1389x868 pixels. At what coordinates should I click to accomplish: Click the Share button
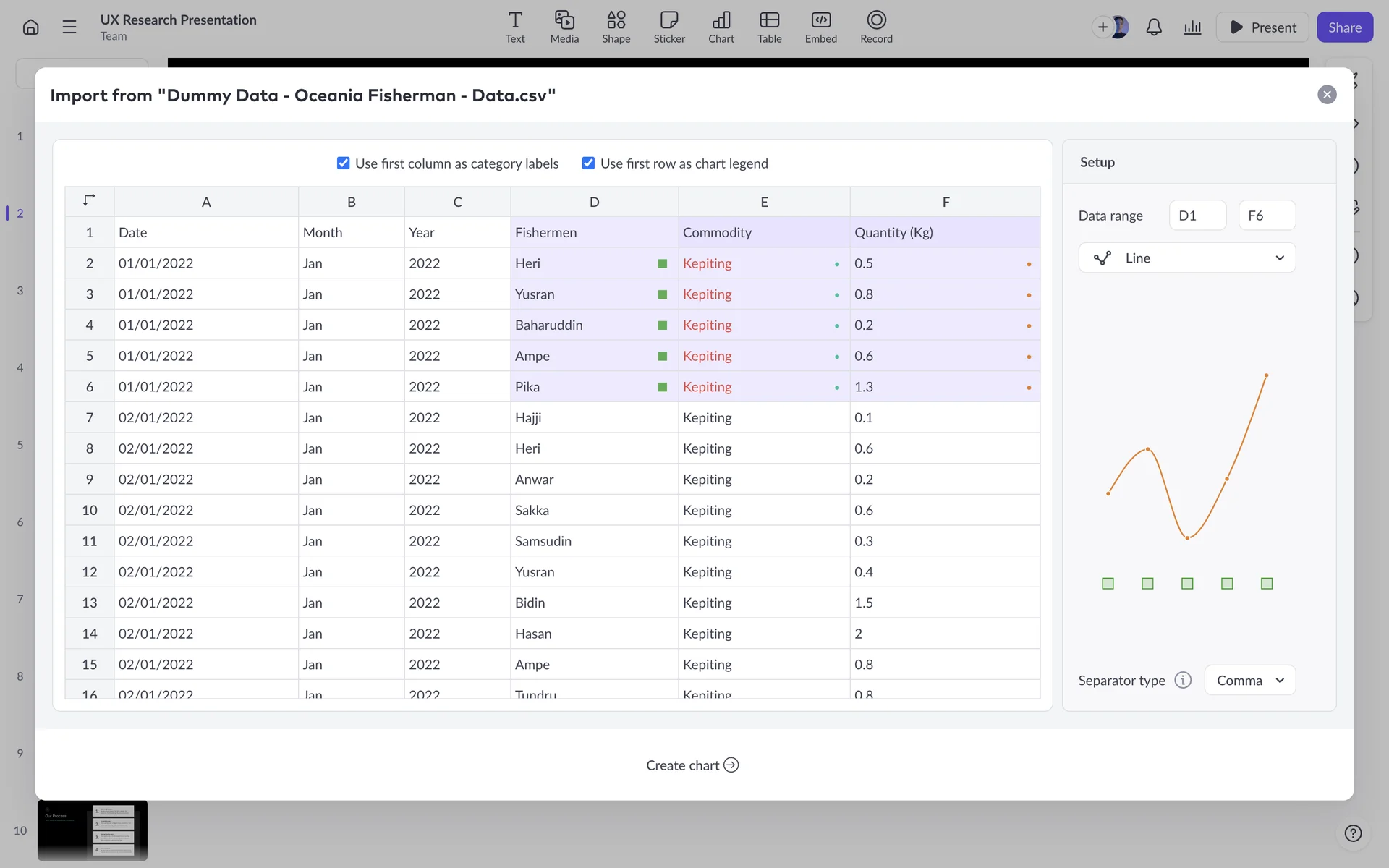[x=1344, y=27]
